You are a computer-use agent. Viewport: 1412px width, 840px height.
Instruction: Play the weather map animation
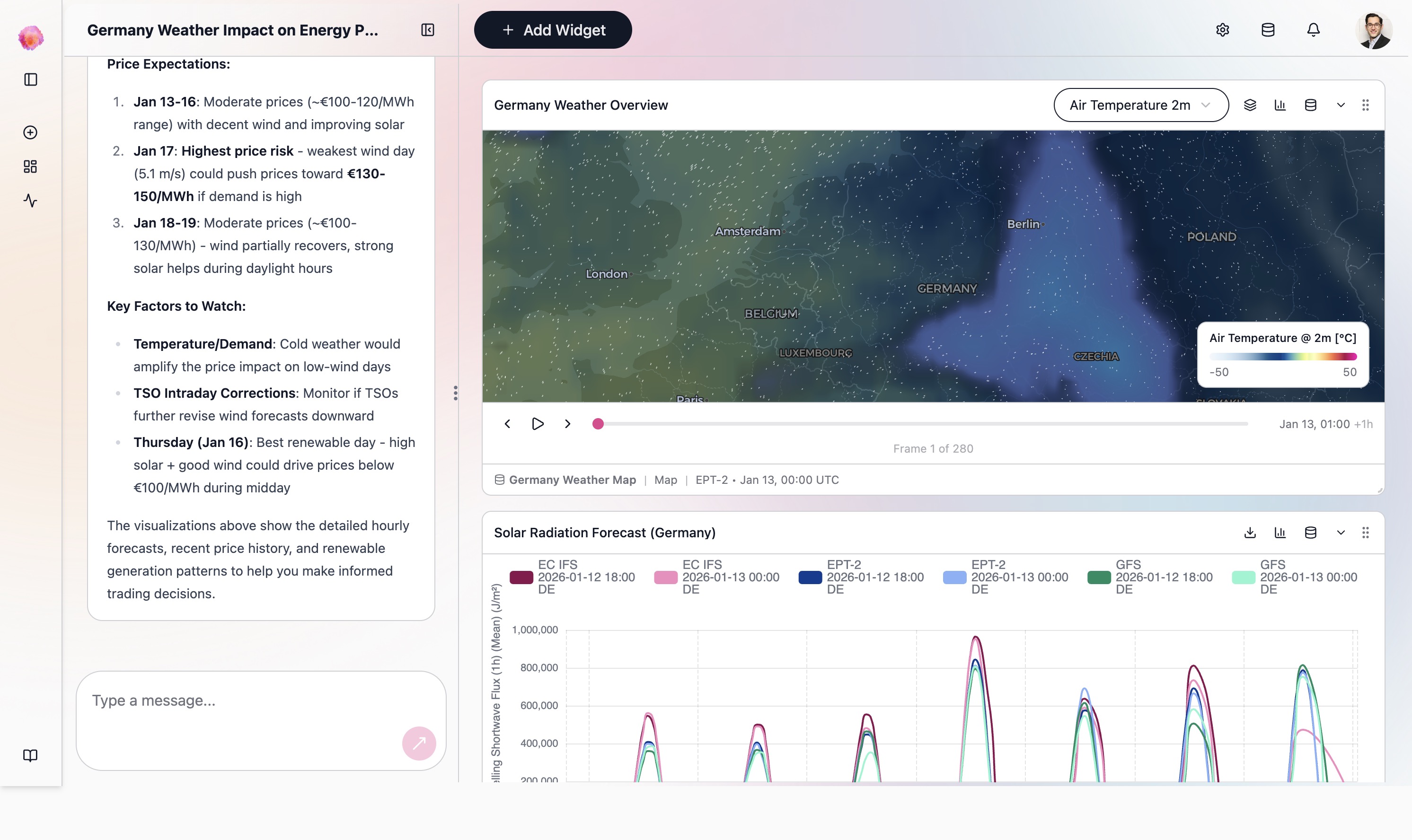click(x=538, y=424)
